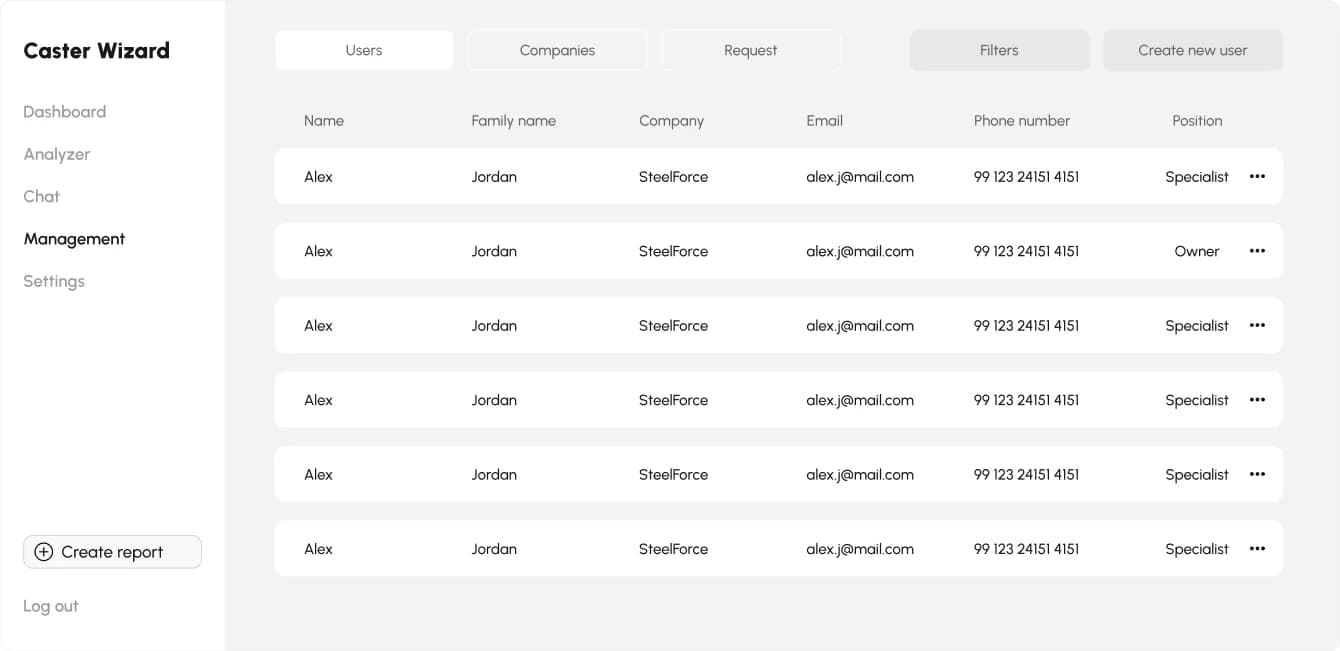Open Settings from the sidebar
1340x651 pixels.
[x=54, y=281]
